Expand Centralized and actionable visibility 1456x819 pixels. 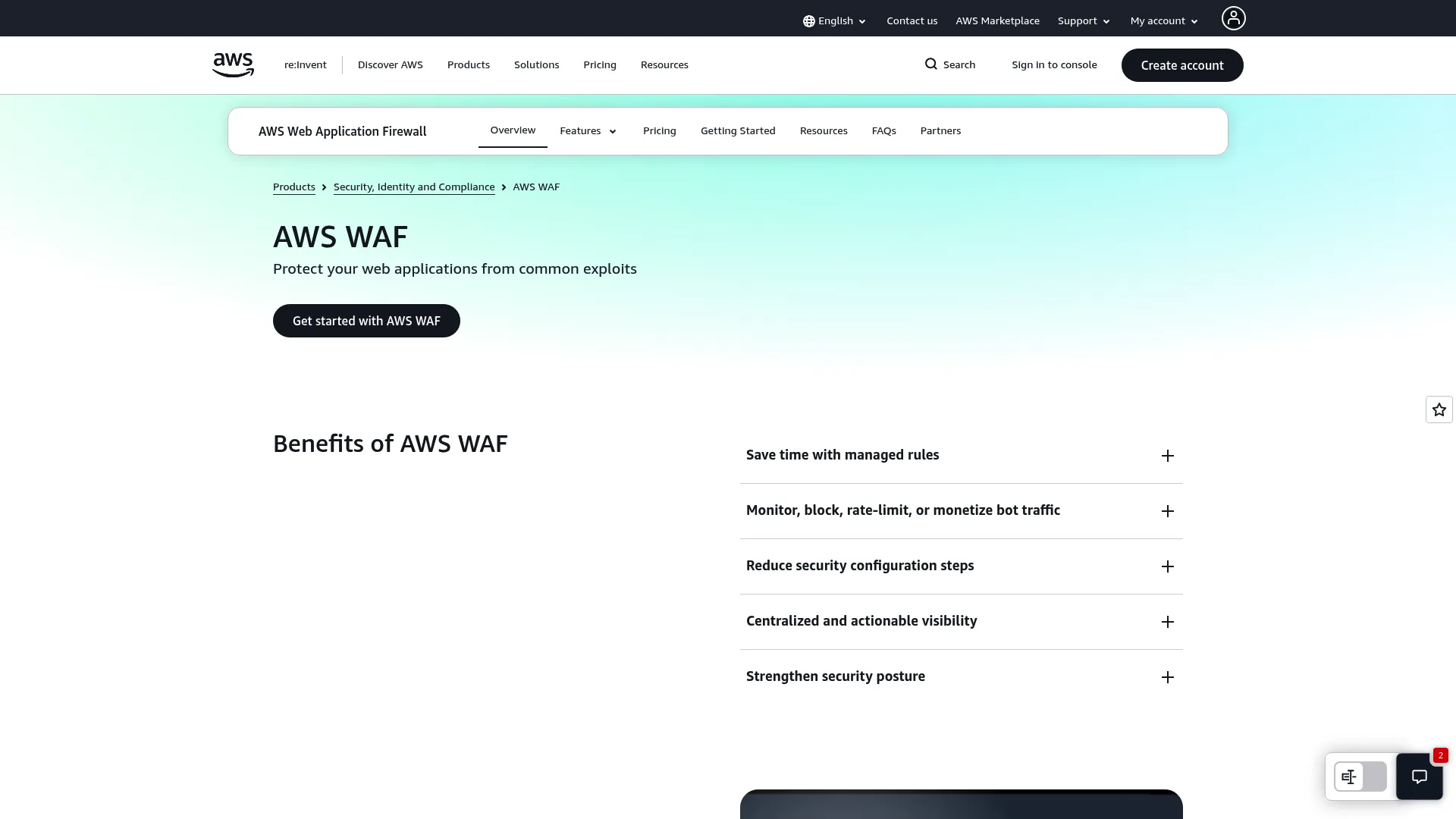(961, 622)
